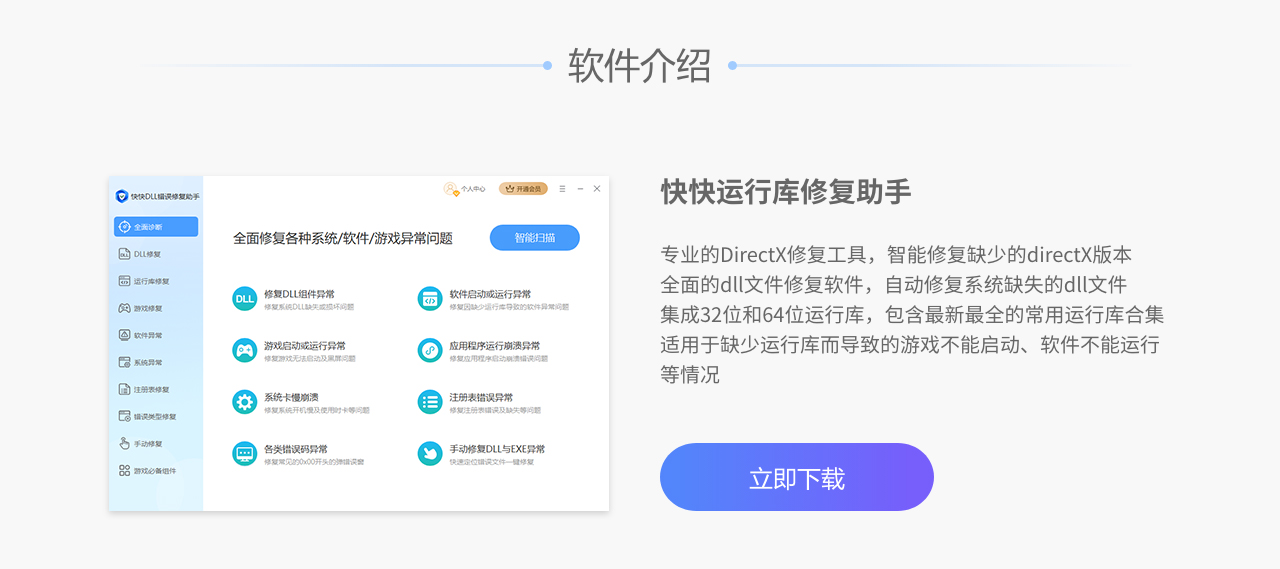Click the heading 全面修复各种系统/软件/游戏异常问题
1280x569 pixels.
click(x=343, y=238)
